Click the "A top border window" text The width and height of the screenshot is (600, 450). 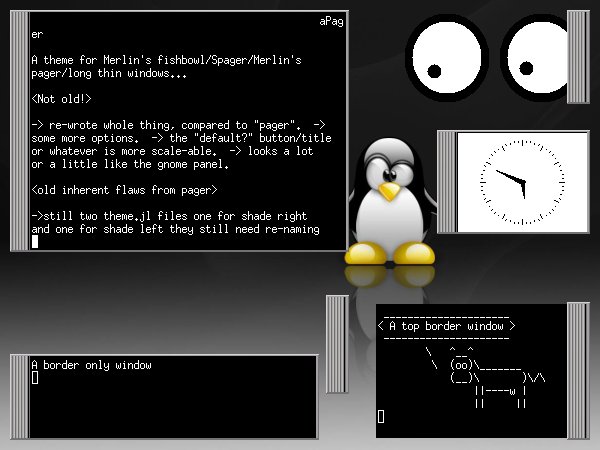(446, 326)
